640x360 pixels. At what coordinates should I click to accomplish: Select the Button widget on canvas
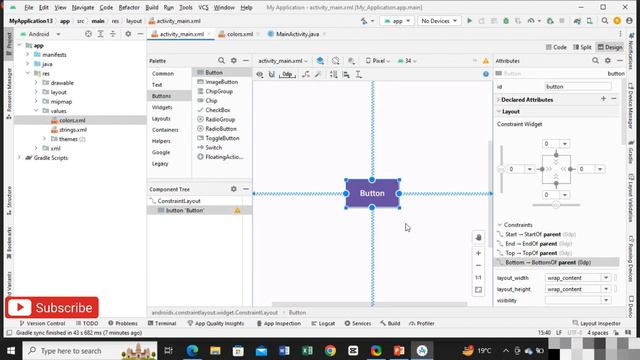372,193
